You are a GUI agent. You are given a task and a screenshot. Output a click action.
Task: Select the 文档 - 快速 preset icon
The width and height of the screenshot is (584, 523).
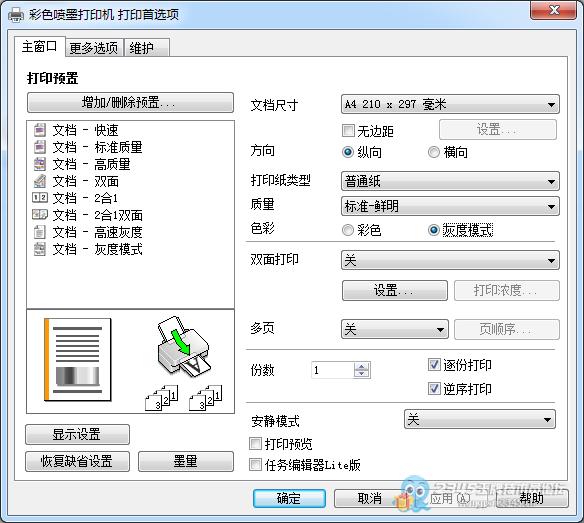pyautogui.click(x=39, y=130)
